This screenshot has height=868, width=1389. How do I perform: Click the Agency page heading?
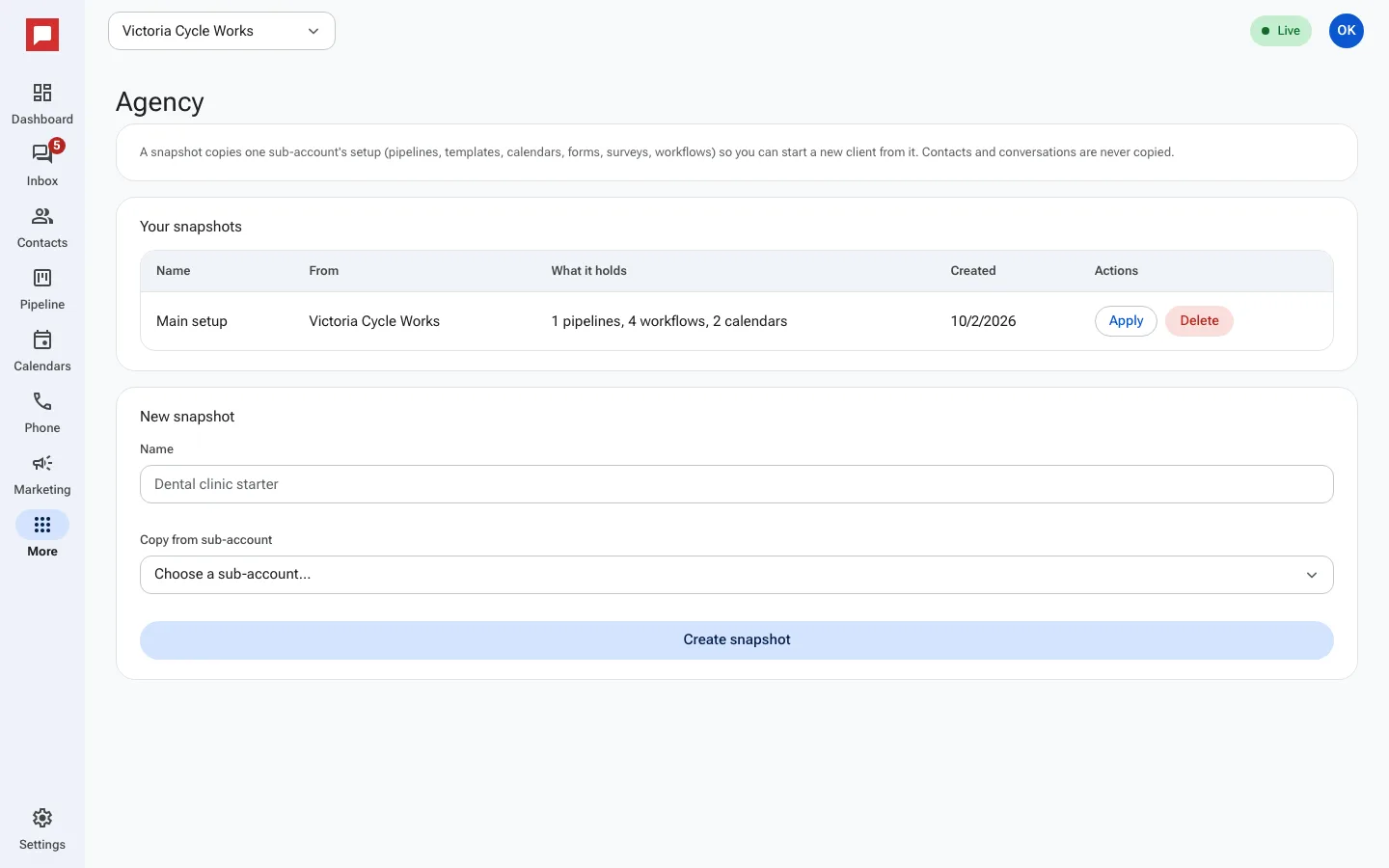pos(160,102)
